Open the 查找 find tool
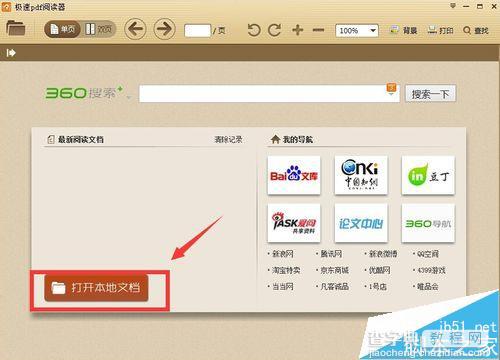 pos(476,31)
